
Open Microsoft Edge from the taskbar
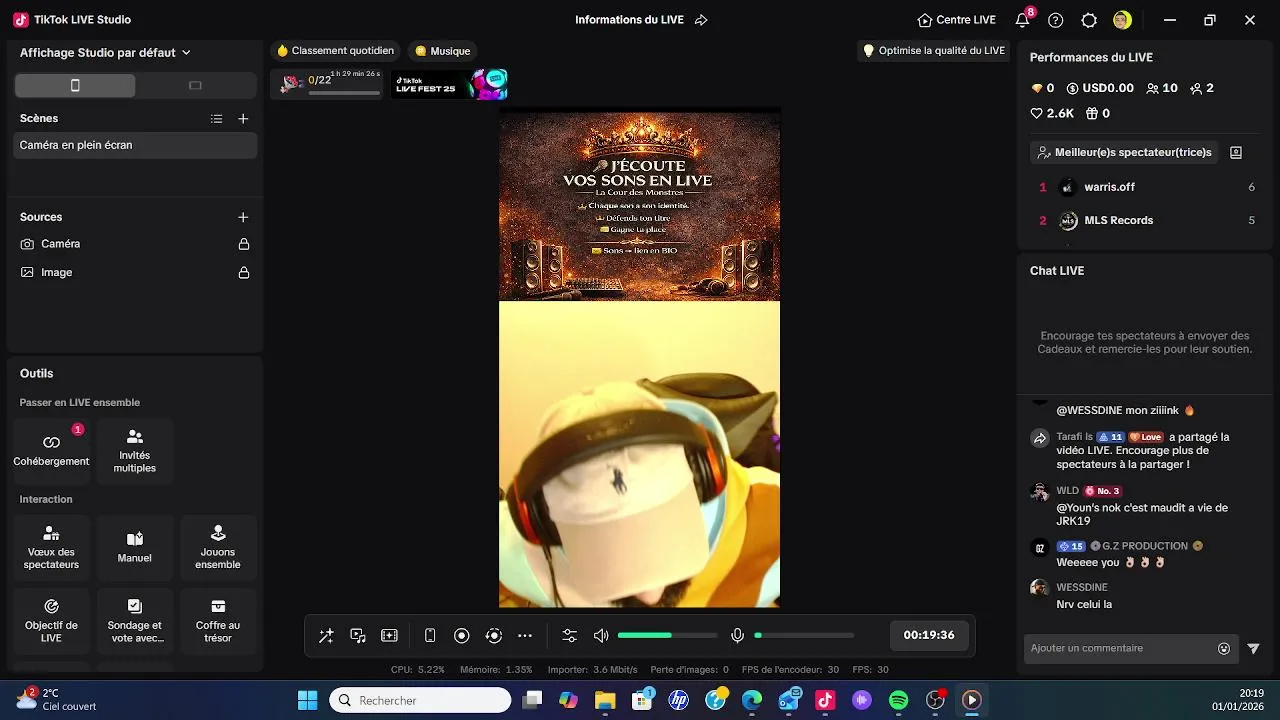pos(752,700)
